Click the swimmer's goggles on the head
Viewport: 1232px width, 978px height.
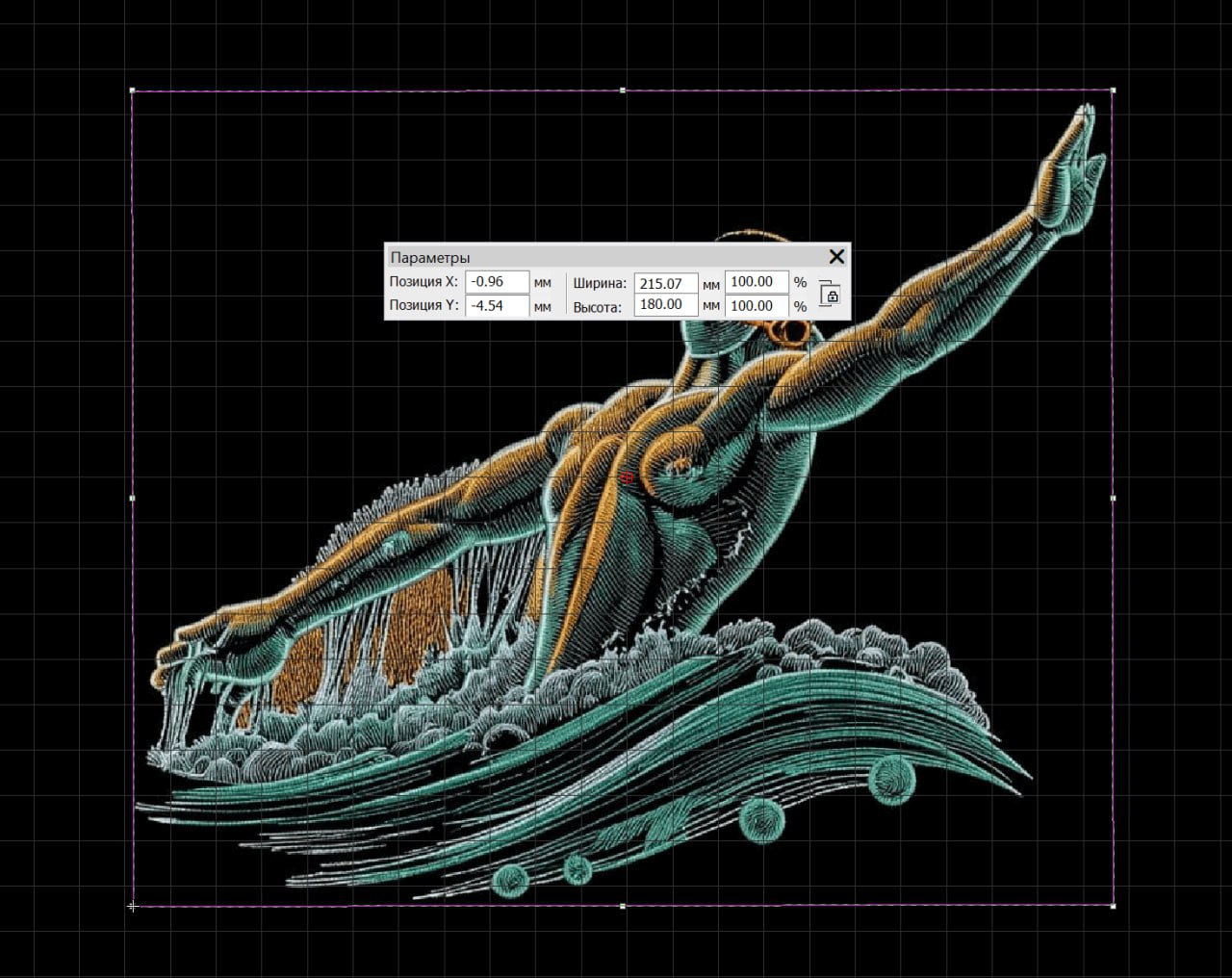791,330
